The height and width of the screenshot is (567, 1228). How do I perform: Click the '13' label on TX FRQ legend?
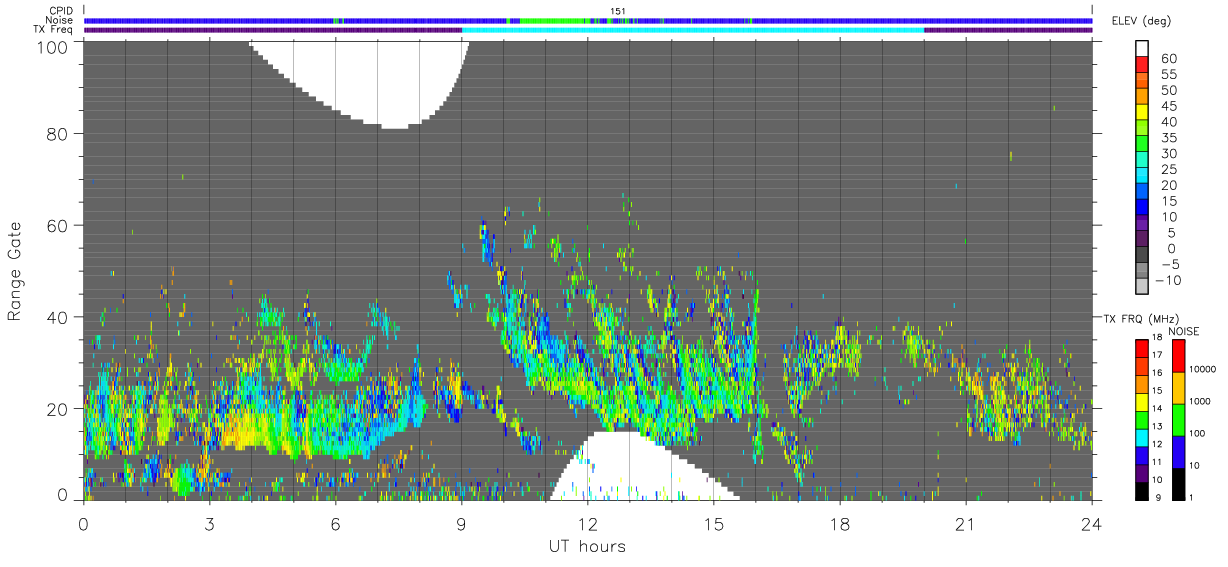(x=1157, y=427)
